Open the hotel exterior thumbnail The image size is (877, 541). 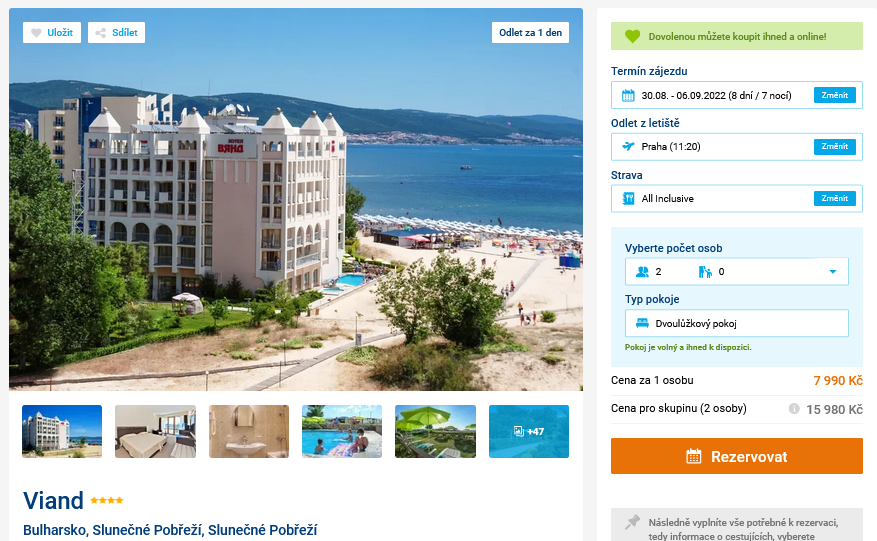coord(62,431)
